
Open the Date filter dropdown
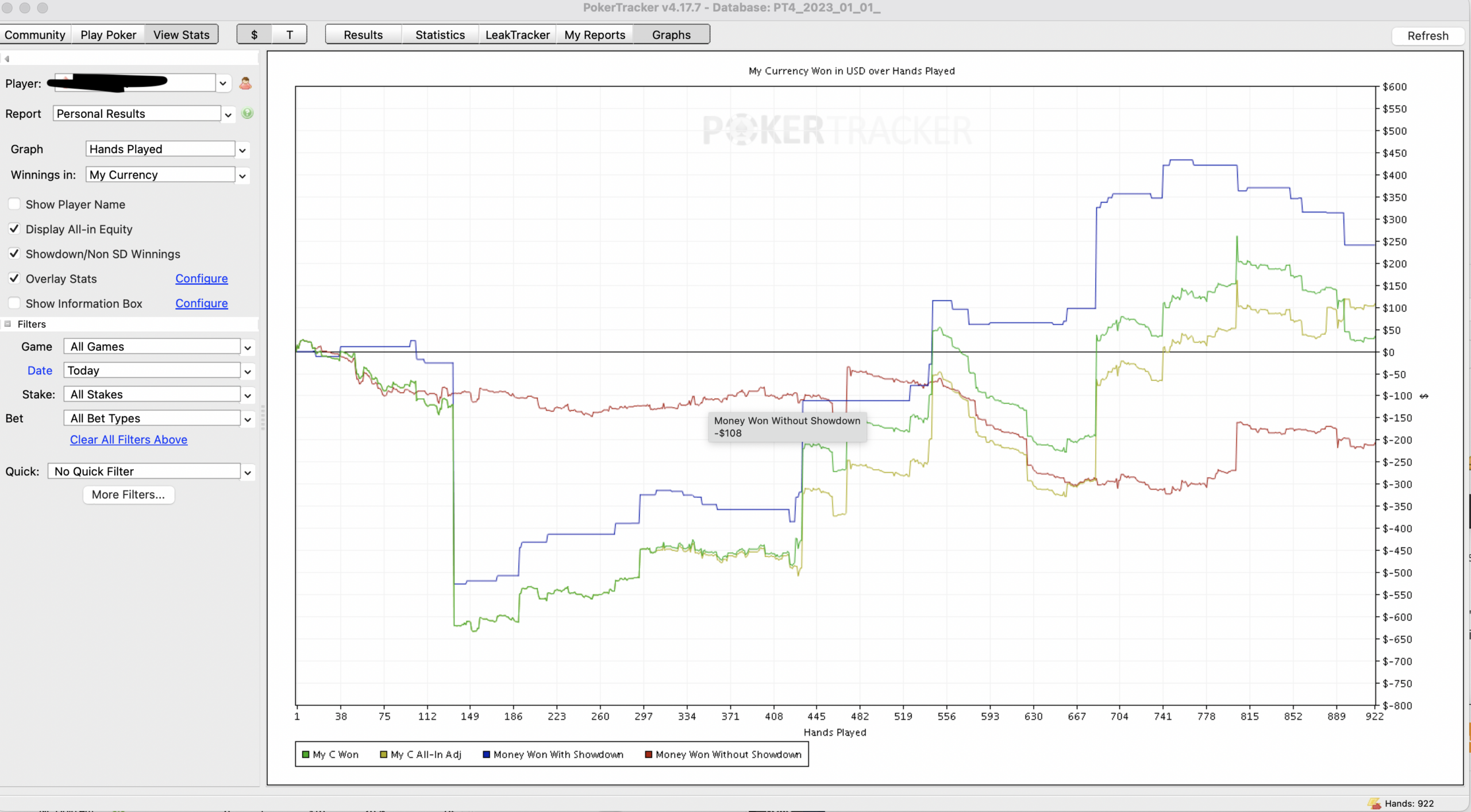(248, 372)
